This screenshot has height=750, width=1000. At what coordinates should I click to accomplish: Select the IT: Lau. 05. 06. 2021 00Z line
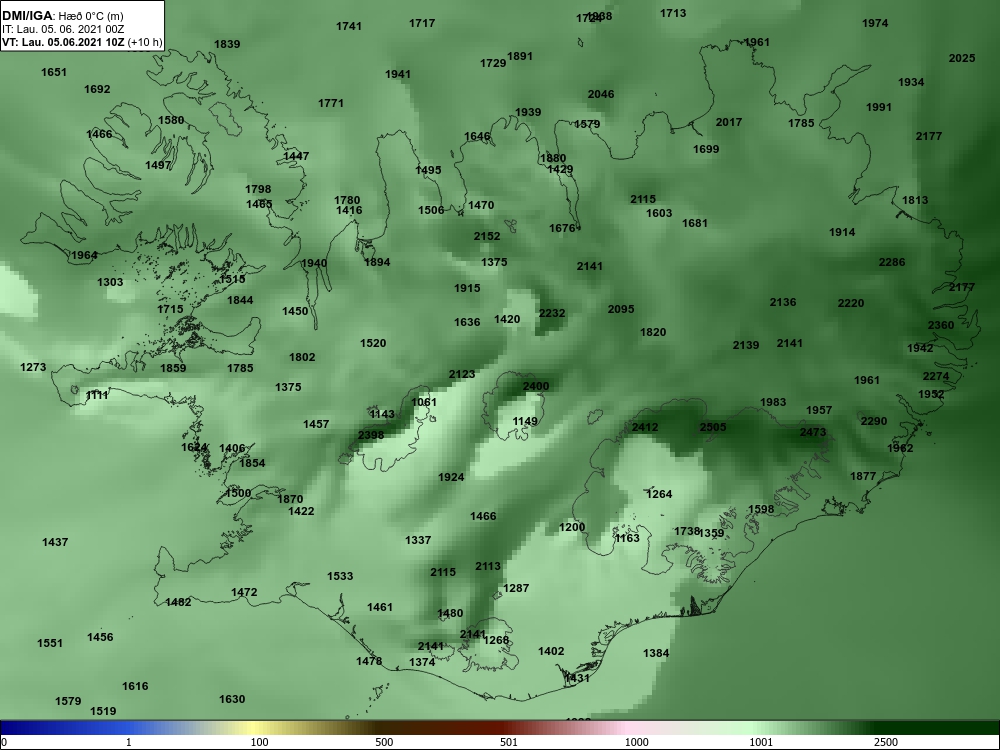tap(62, 29)
